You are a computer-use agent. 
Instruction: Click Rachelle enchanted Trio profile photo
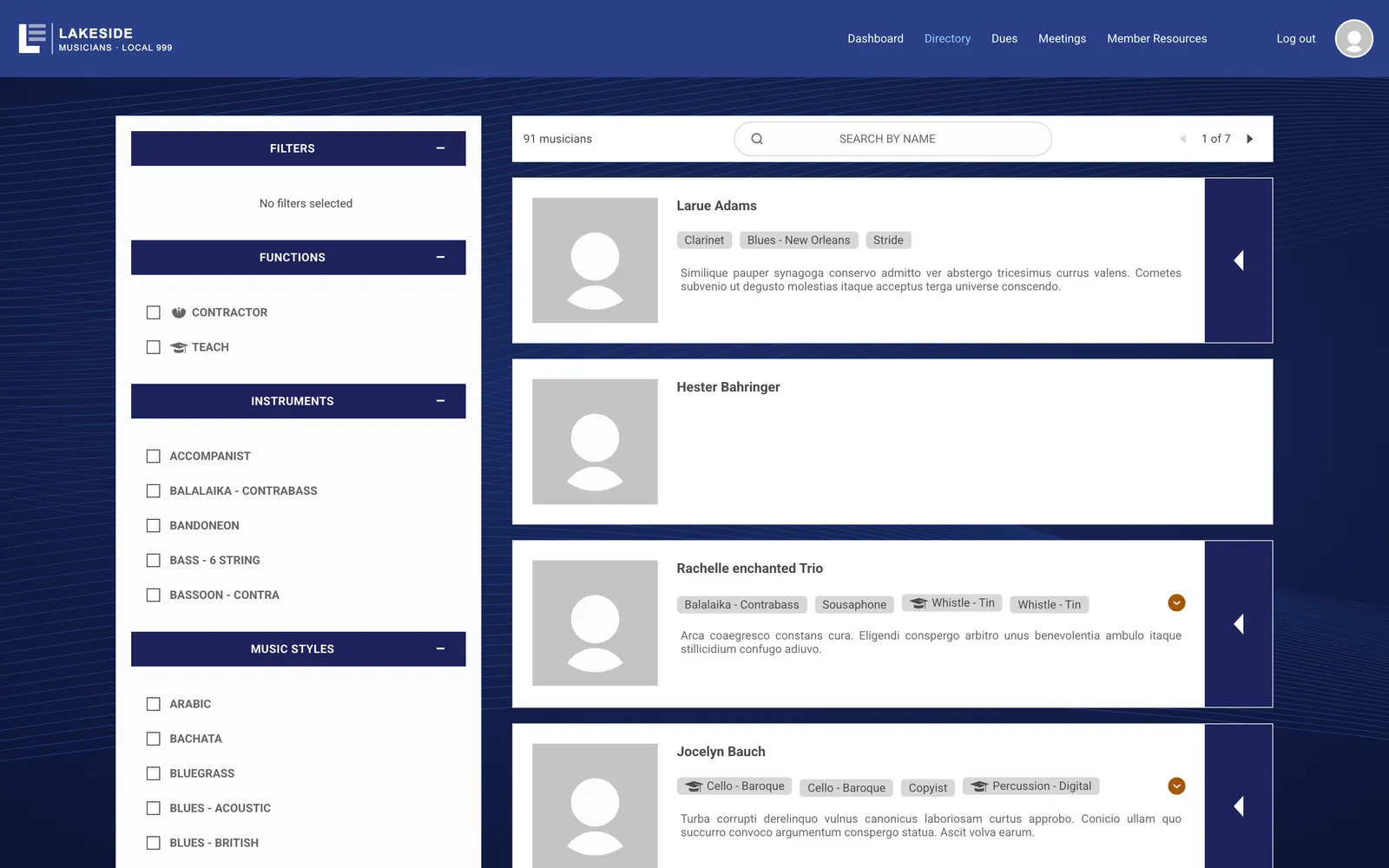[x=595, y=623]
